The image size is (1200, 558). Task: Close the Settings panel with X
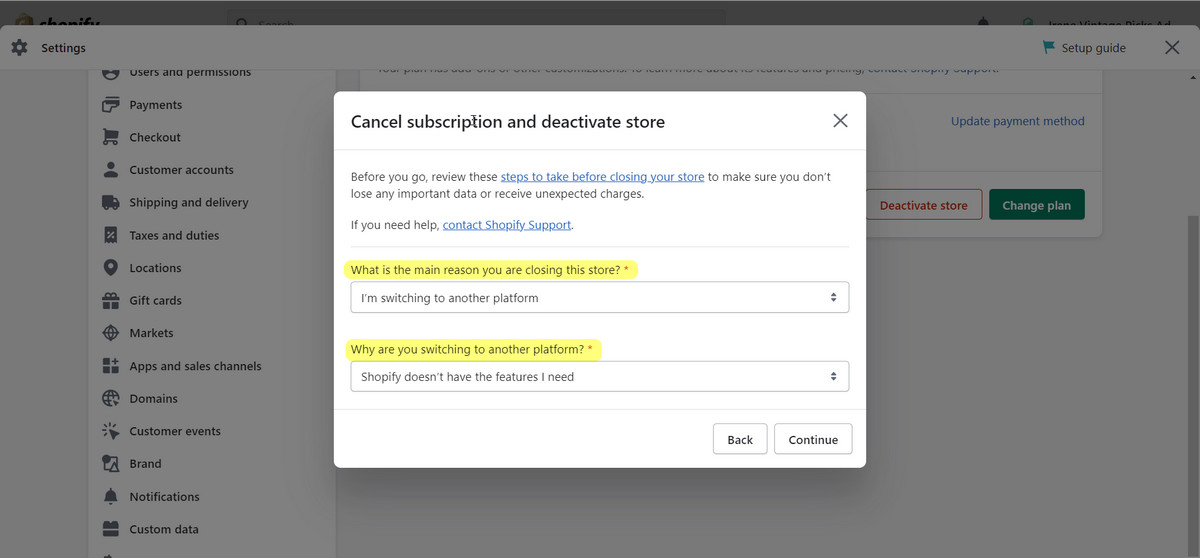pyautogui.click(x=1172, y=48)
